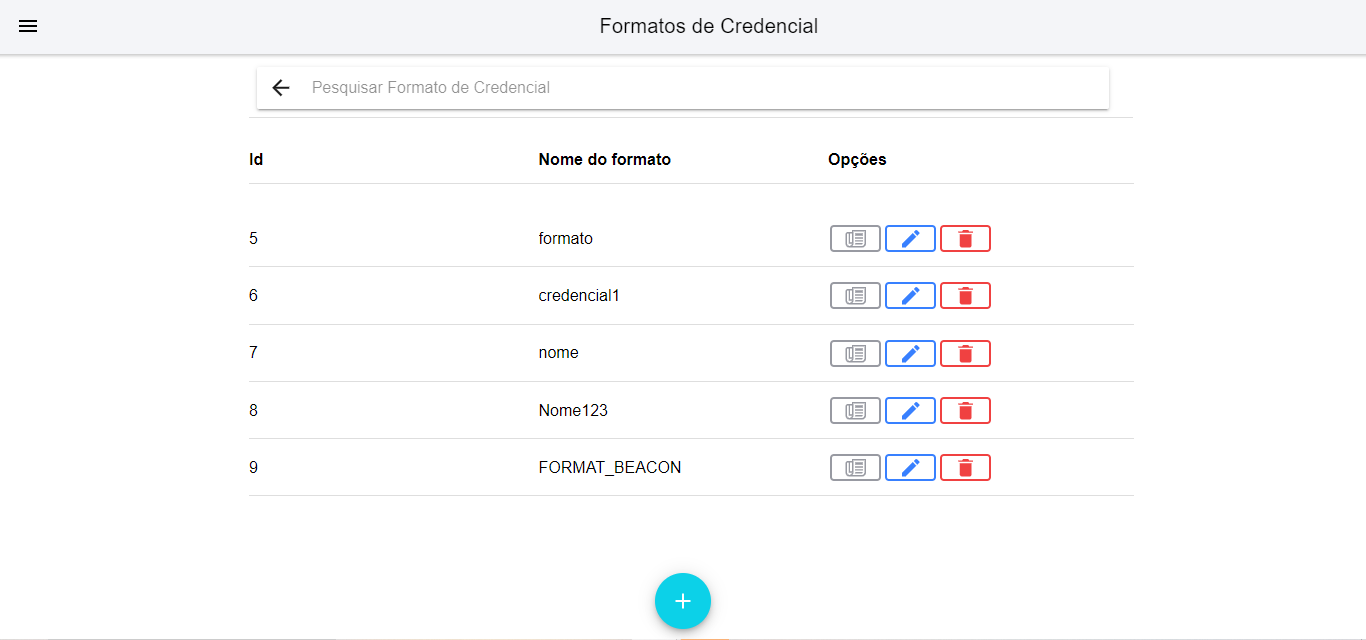Delete the 'nome' format row

point(965,354)
